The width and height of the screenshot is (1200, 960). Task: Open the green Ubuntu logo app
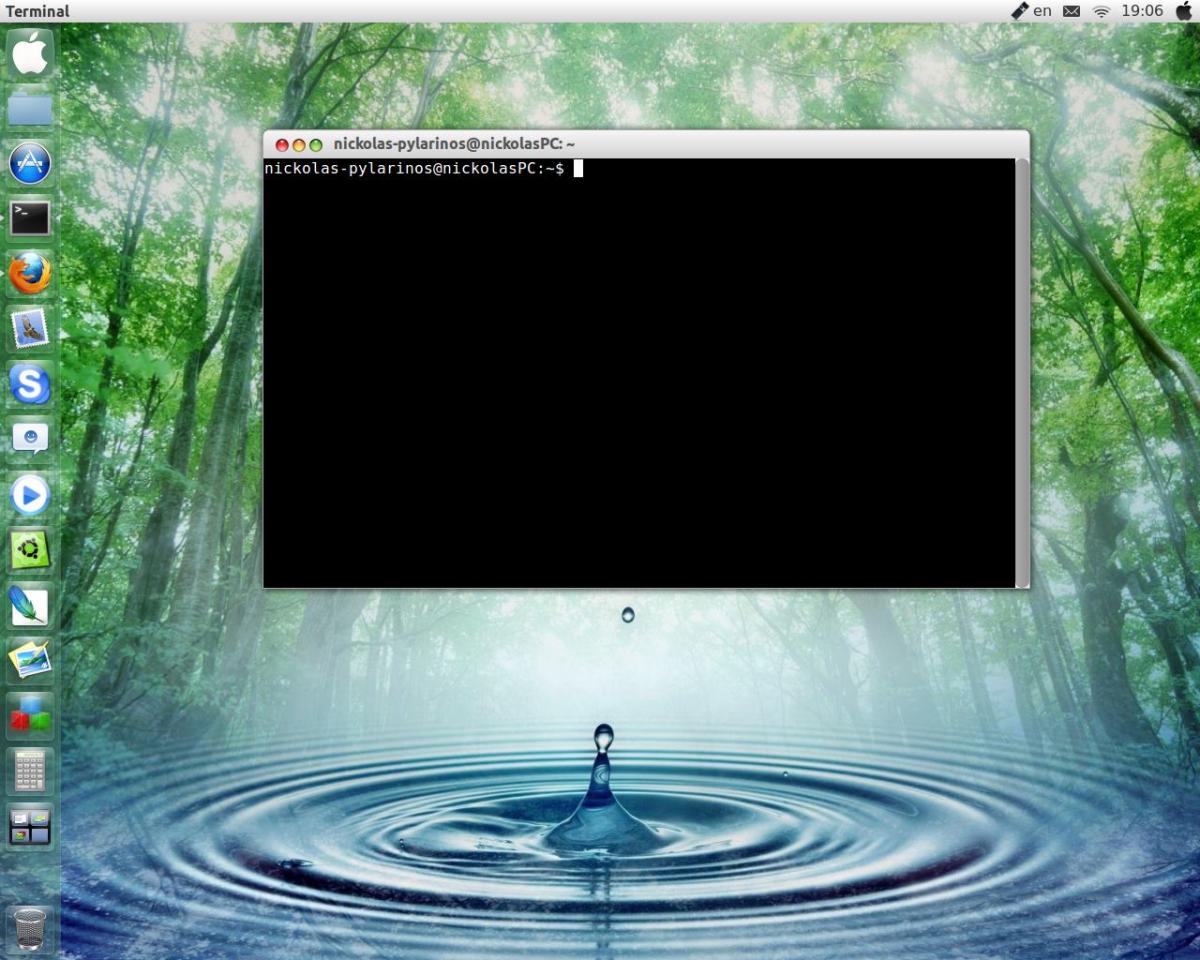[x=30, y=550]
